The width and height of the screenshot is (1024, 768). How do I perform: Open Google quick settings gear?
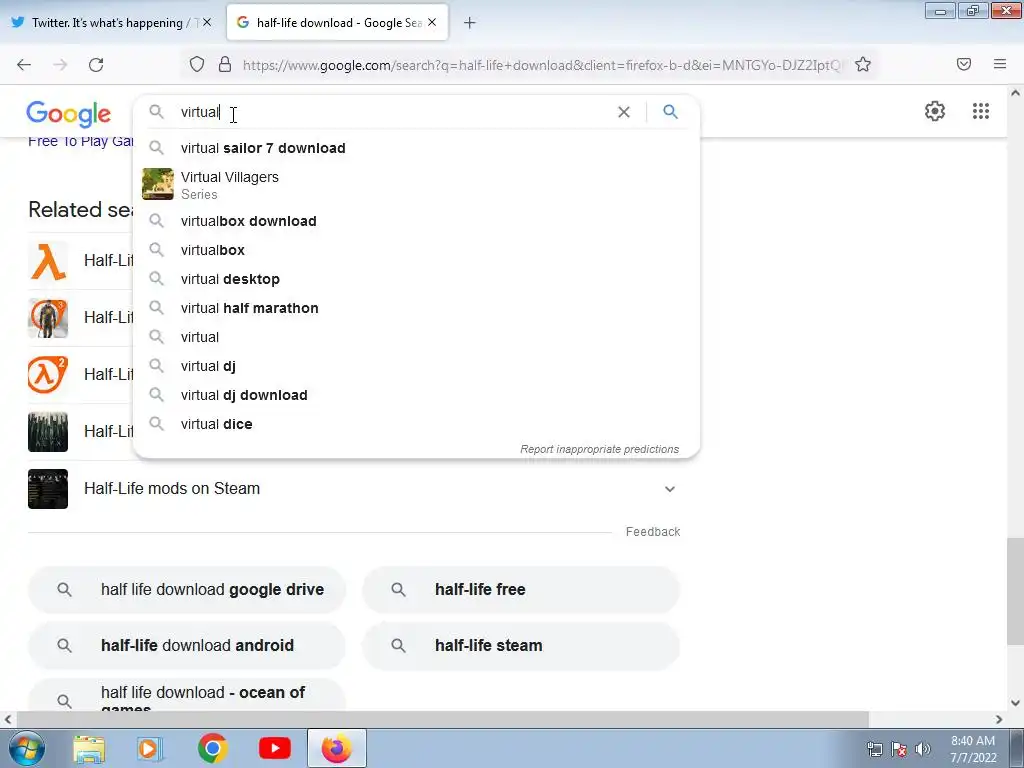(935, 111)
